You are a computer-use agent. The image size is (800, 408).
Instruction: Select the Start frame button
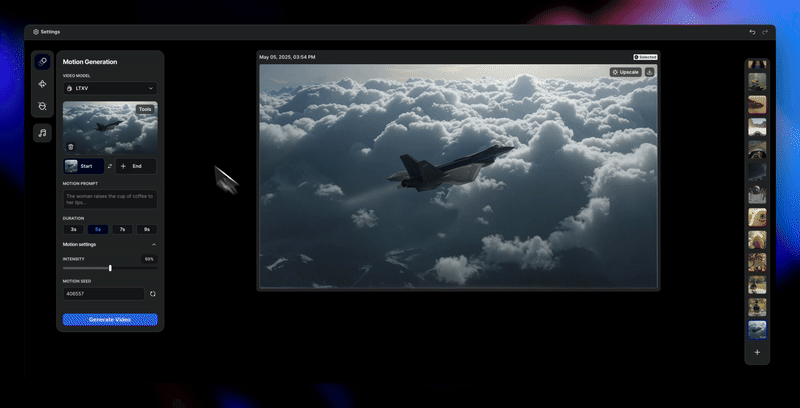[x=84, y=166]
